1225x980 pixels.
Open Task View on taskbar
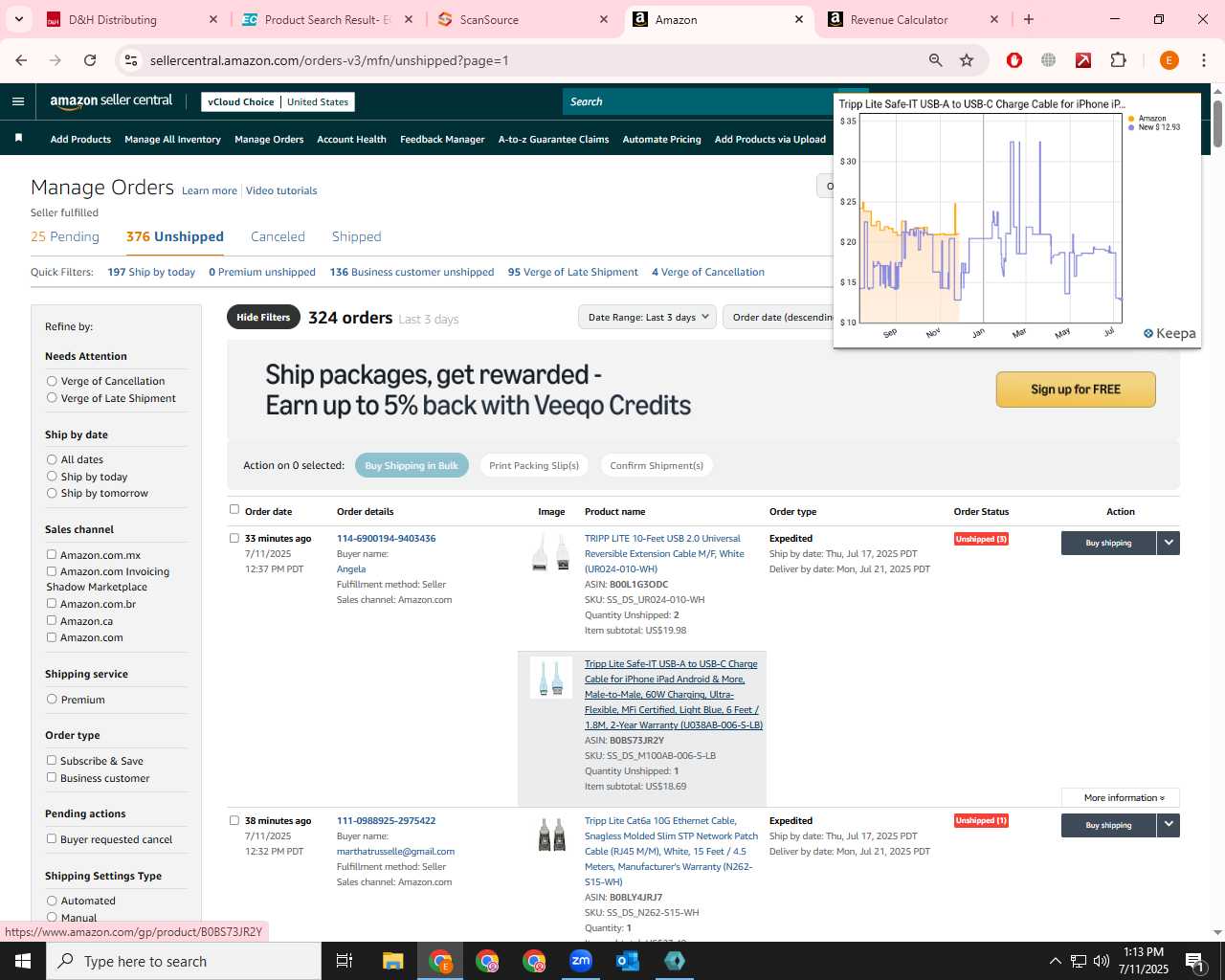pyautogui.click(x=345, y=961)
